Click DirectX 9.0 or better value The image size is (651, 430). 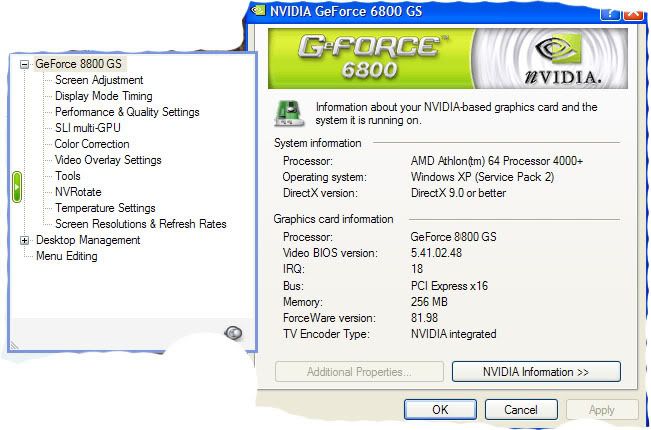458,193
